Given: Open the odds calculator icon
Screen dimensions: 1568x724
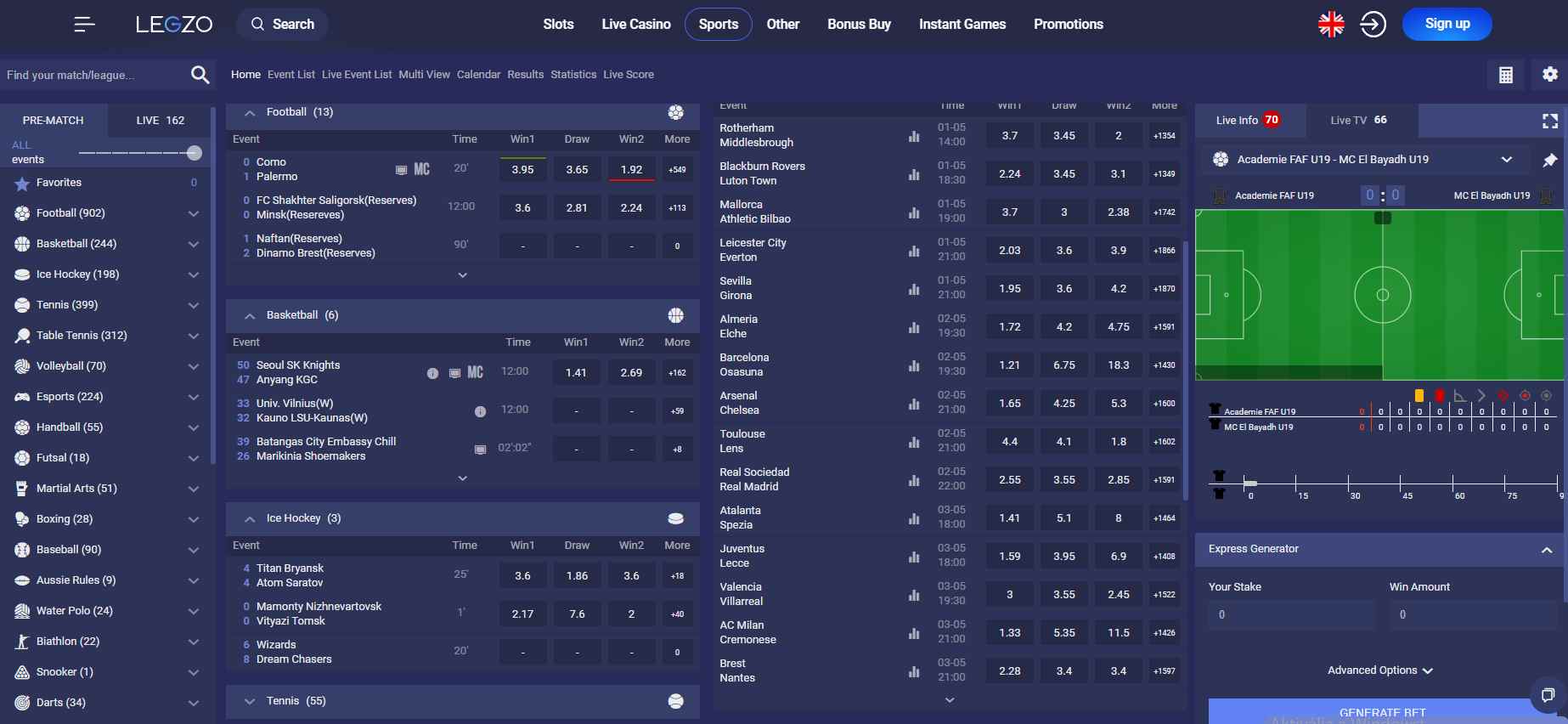Looking at the screenshot, I should pos(1506,75).
